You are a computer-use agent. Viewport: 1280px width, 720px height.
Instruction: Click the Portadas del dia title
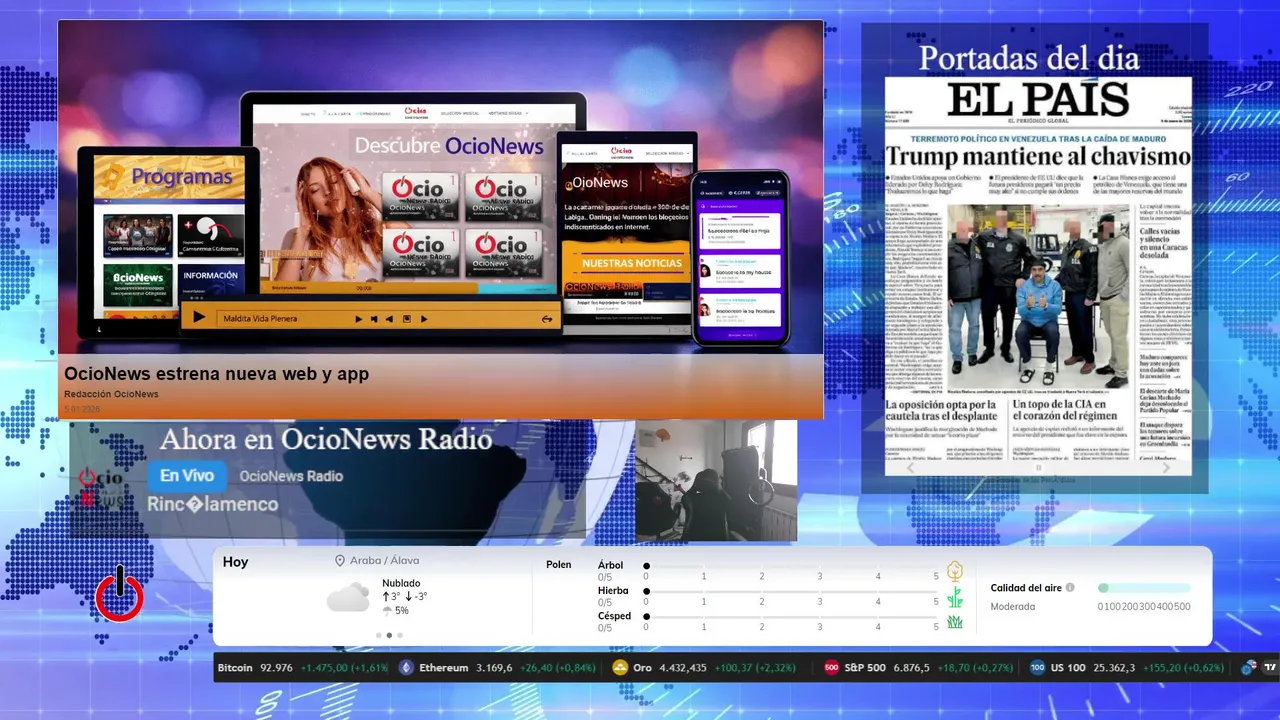(x=1029, y=57)
